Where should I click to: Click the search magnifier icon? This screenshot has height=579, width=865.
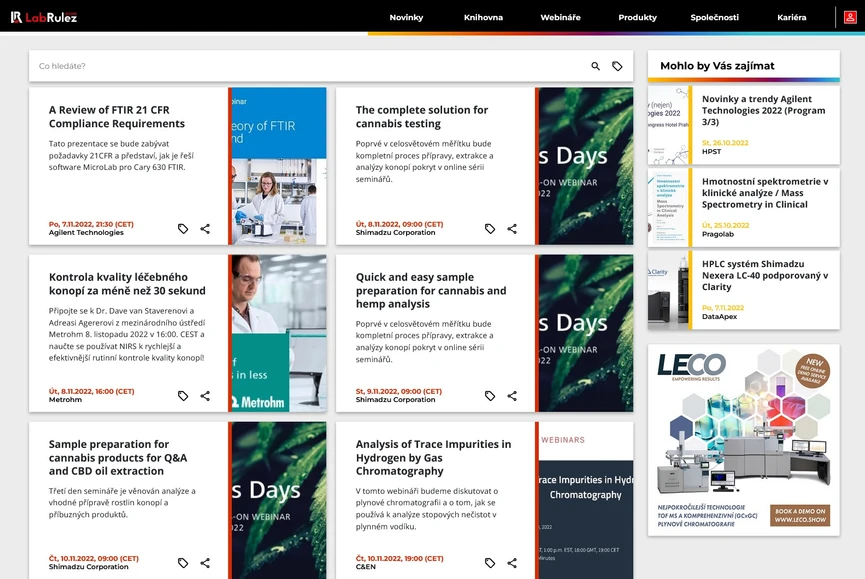click(595, 66)
